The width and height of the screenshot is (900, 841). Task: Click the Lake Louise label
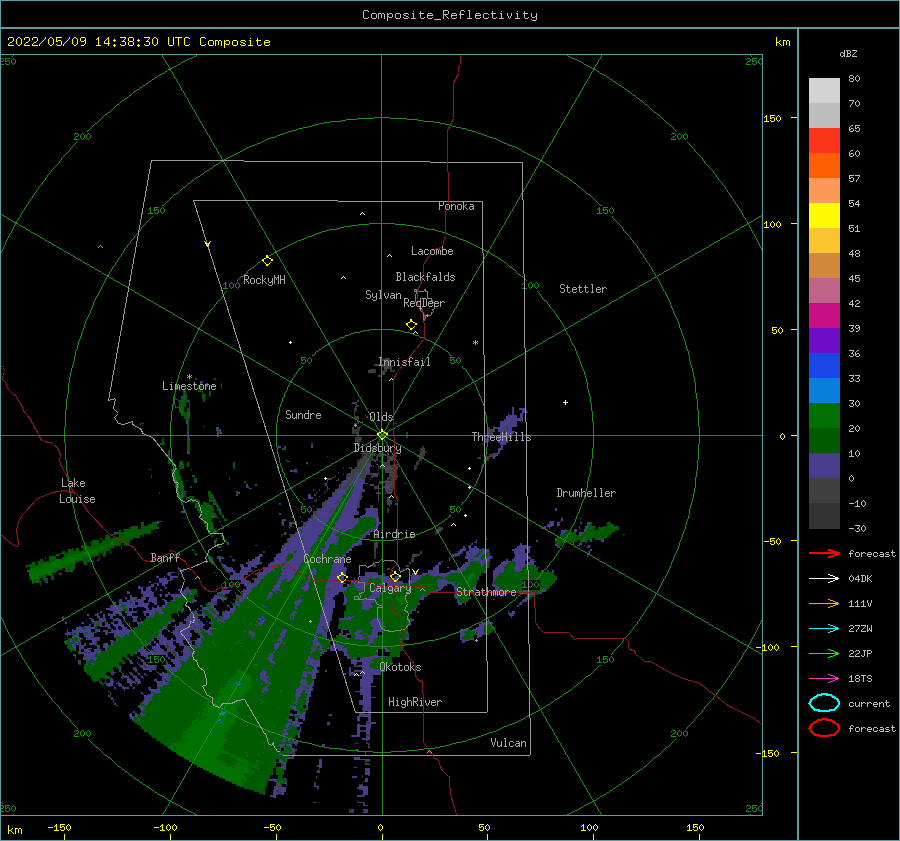click(77, 491)
